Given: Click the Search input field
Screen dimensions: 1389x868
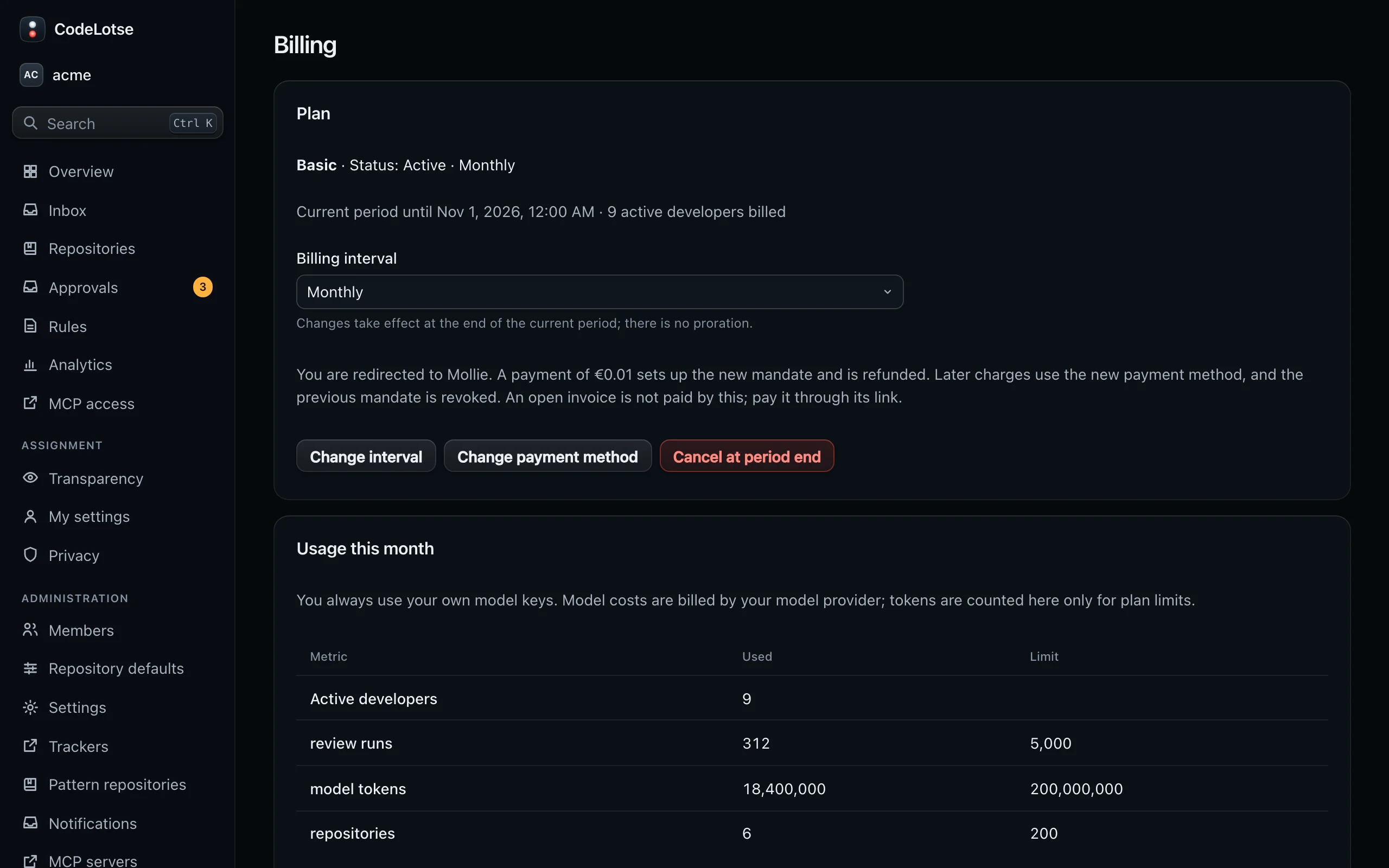Looking at the screenshot, I should 118,123.
